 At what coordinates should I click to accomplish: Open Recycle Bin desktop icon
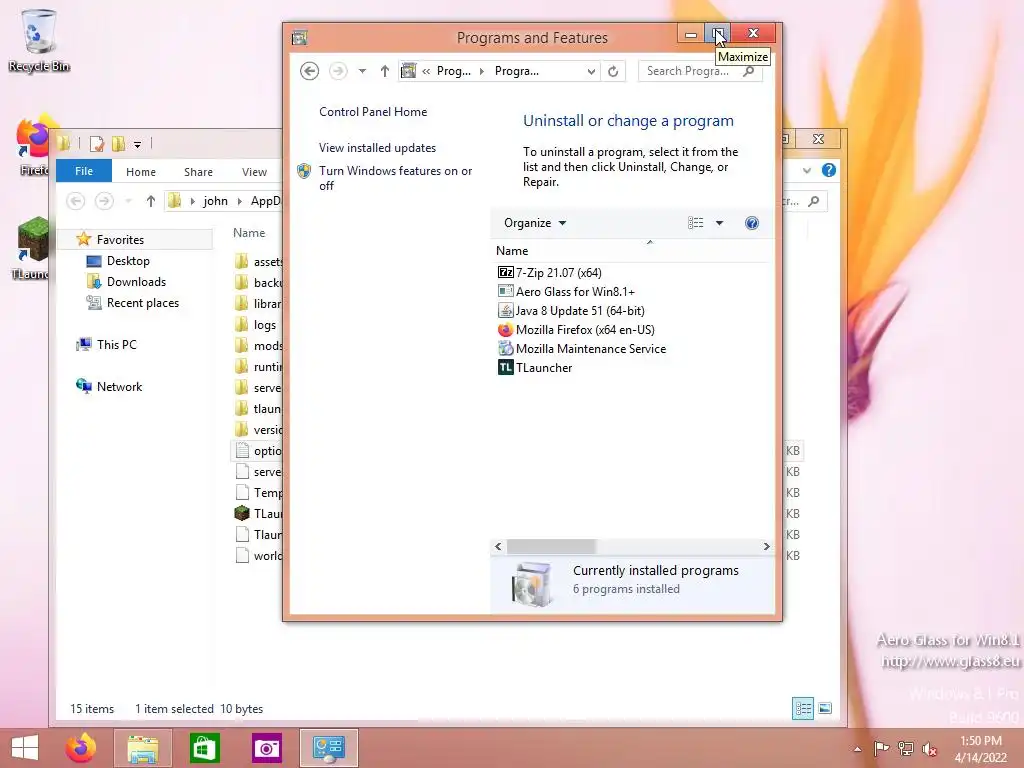point(39,40)
